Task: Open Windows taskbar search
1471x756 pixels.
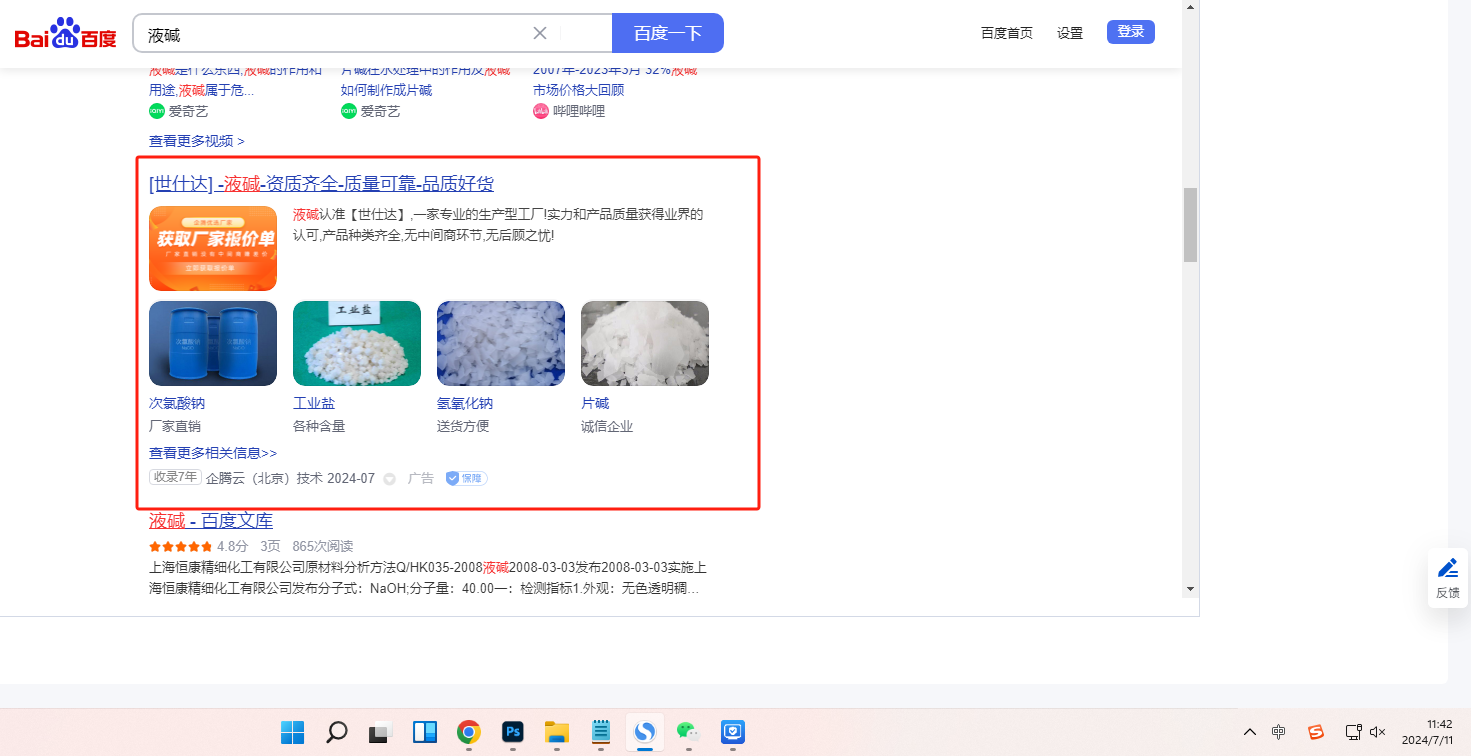Action: click(337, 732)
